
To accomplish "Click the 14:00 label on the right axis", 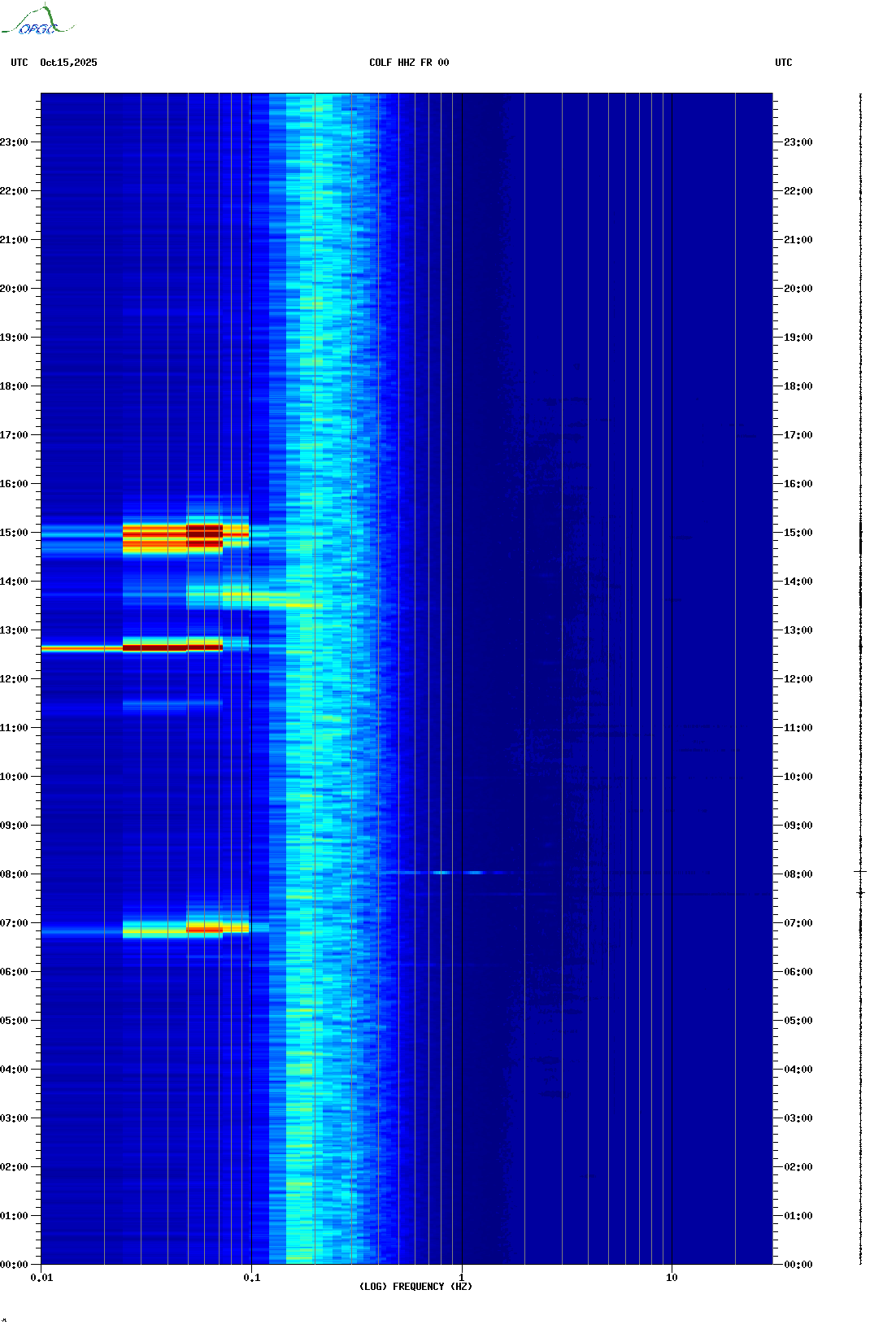I will coord(798,582).
